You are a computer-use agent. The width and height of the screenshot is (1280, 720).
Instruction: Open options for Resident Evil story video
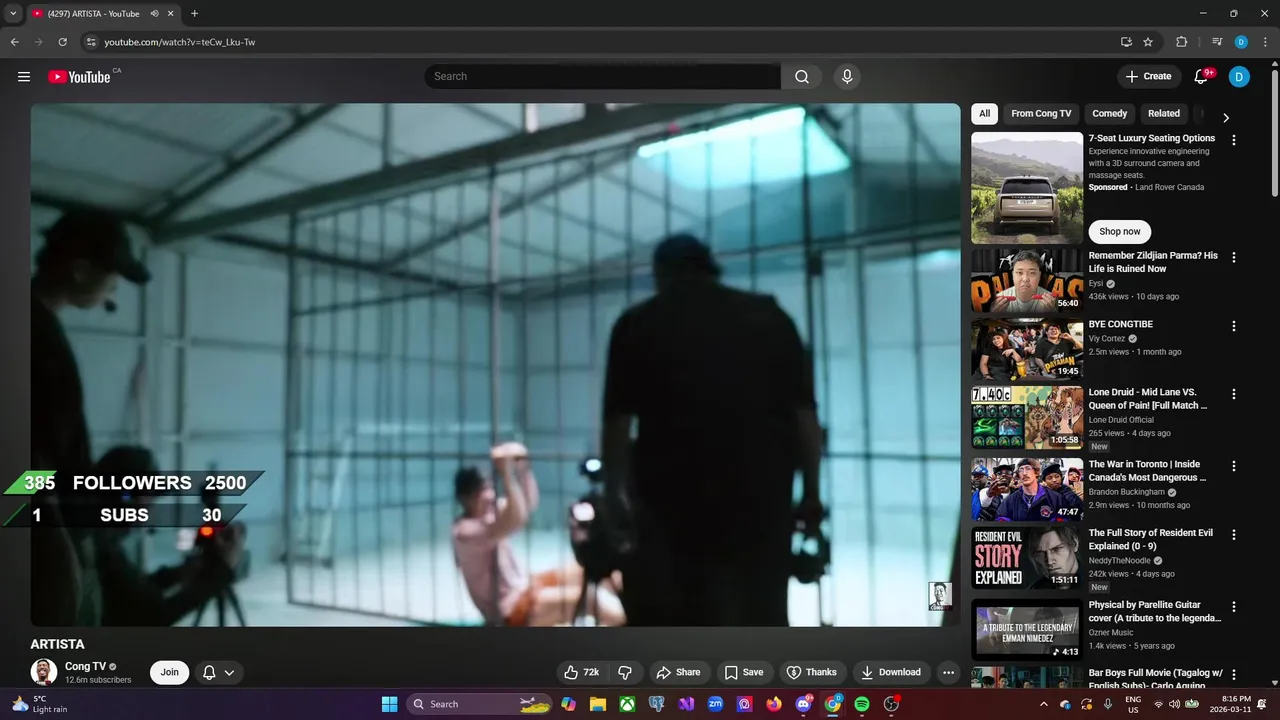pyautogui.click(x=1234, y=535)
